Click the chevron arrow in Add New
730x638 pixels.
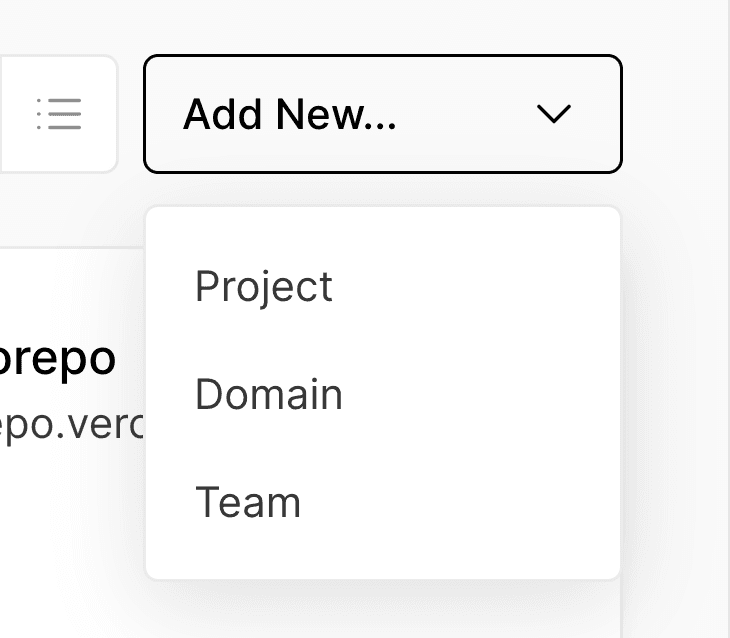(553, 114)
